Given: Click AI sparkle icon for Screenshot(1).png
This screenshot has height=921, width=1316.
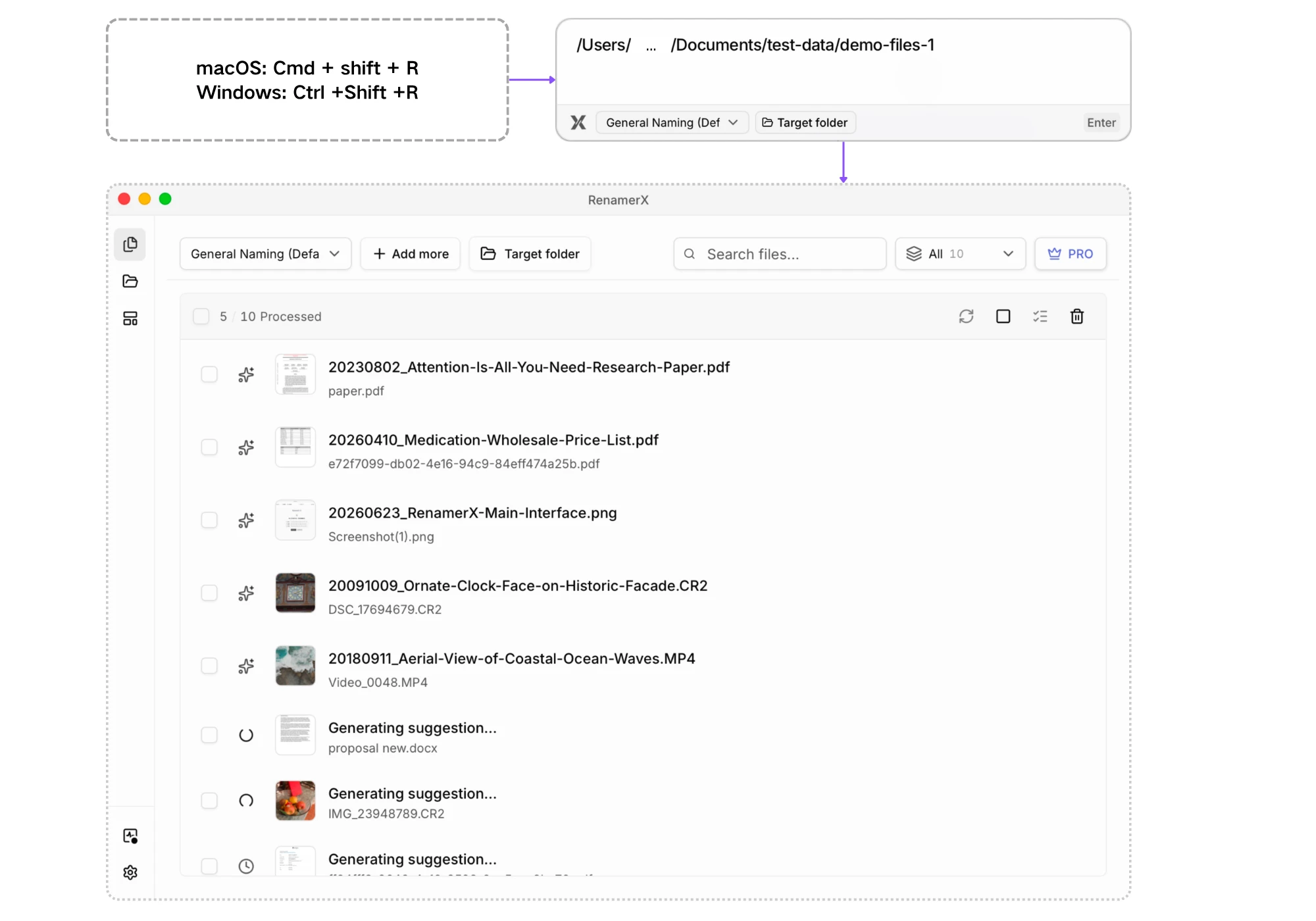Looking at the screenshot, I should click(x=246, y=520).
